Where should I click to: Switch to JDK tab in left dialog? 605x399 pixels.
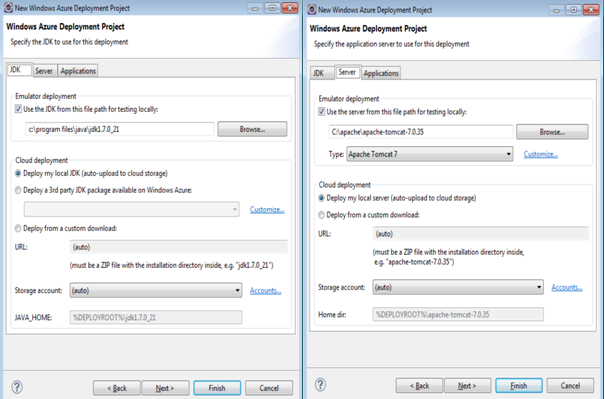coord(19,70)
